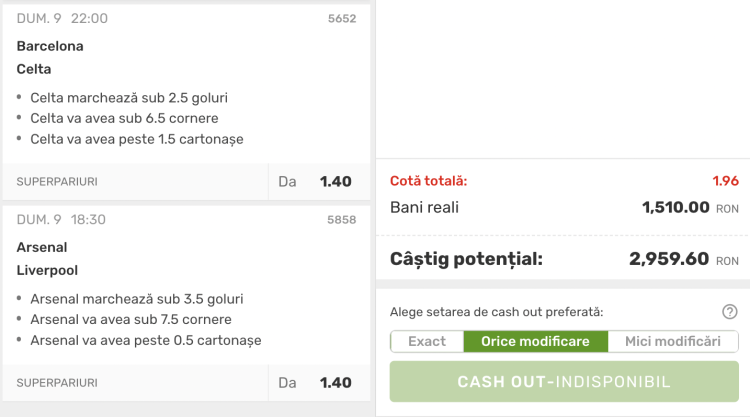This screenshot has width=750, height=417.
Task: Click event code 5858
Action: 342,220
